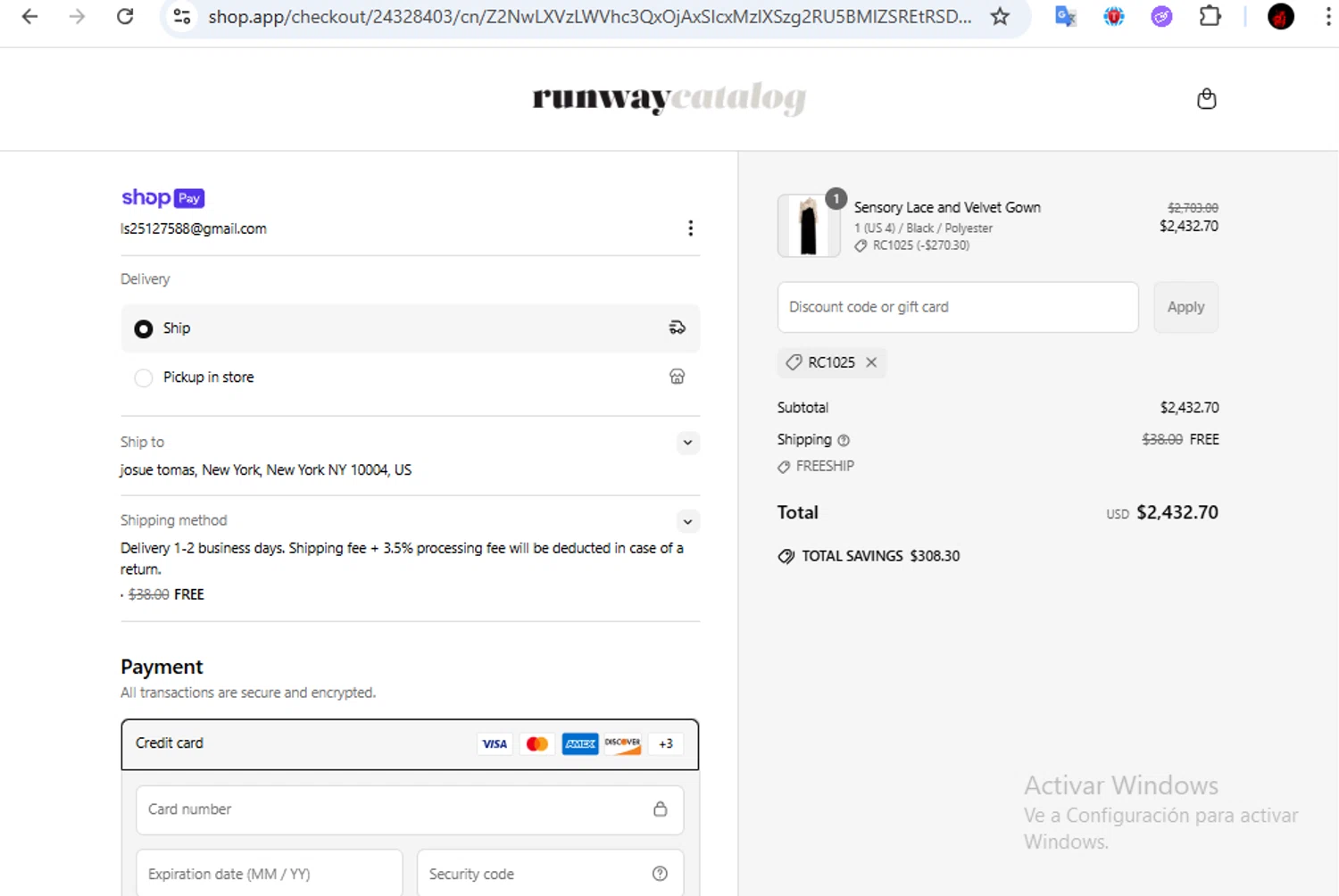This screenshot has height=896, width=1339.
Task: Open the Google Translate extension
Action: coord(1066,16)
